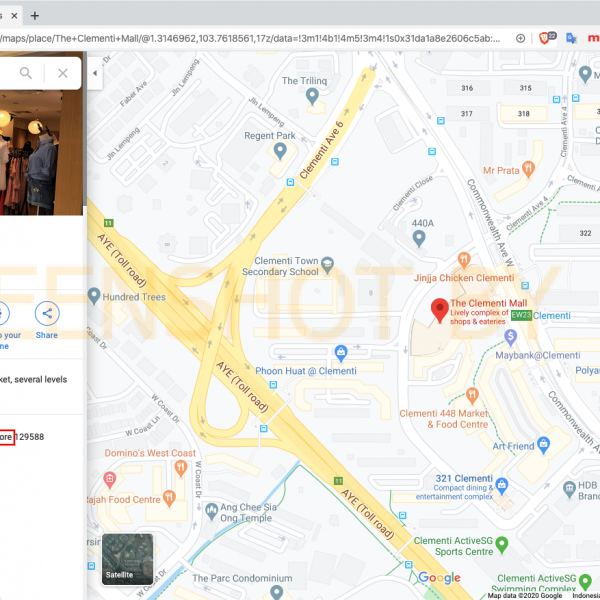Click the red Clementi Mall pin
The image size is (600, 600).
(x=440, y=311)
